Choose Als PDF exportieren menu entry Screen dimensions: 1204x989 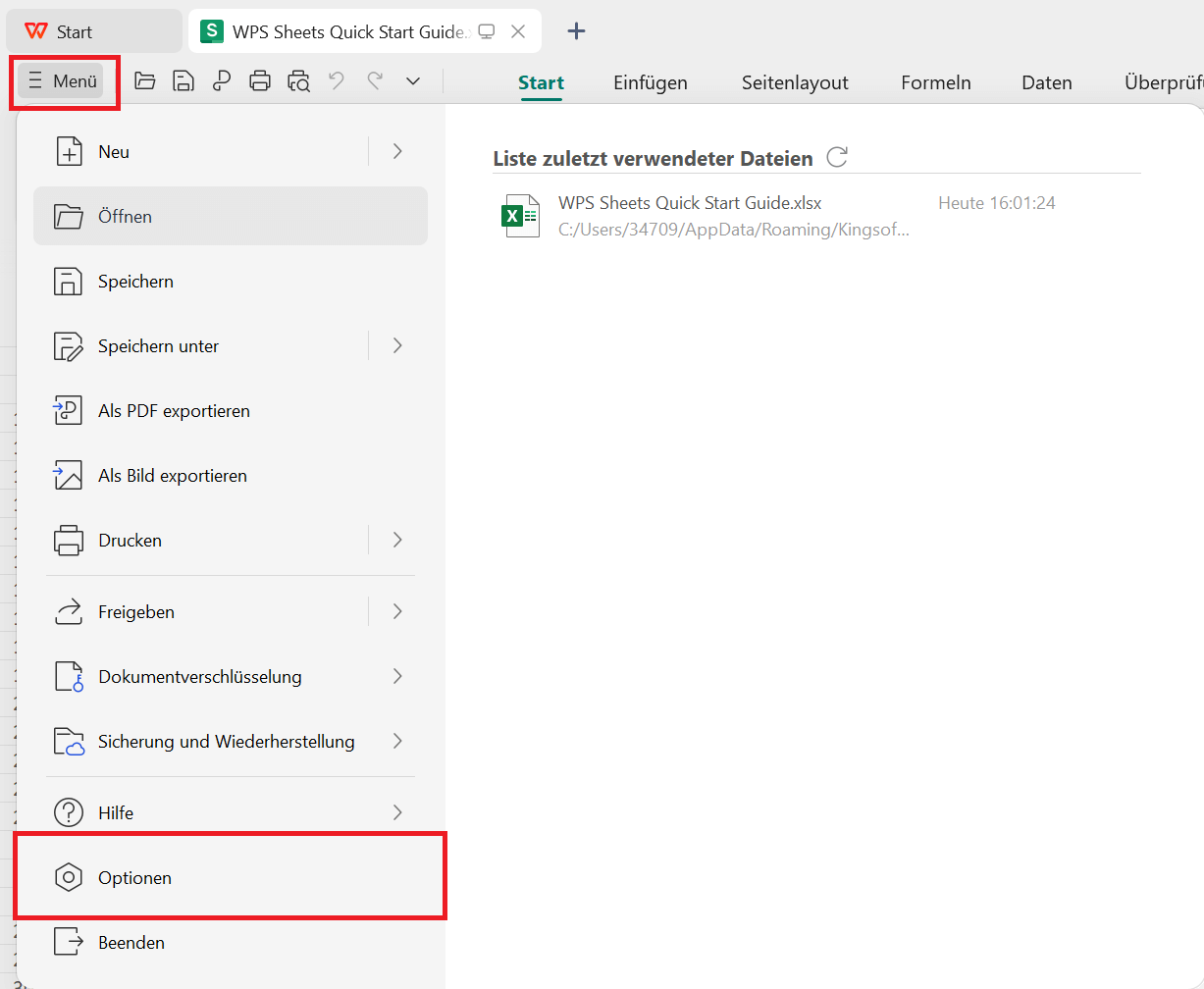(x=174, y=411)
